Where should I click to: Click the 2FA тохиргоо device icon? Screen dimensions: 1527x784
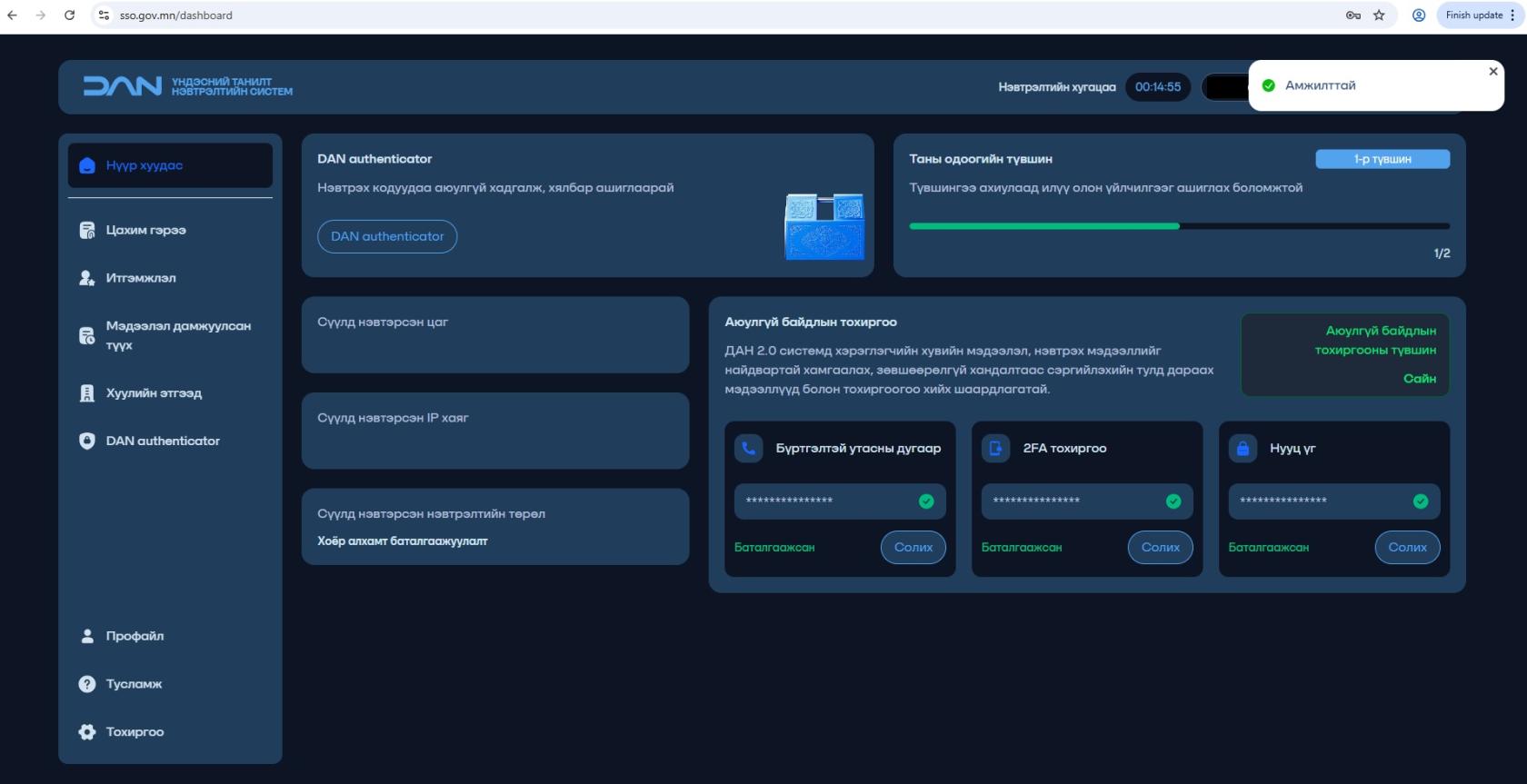996,448
